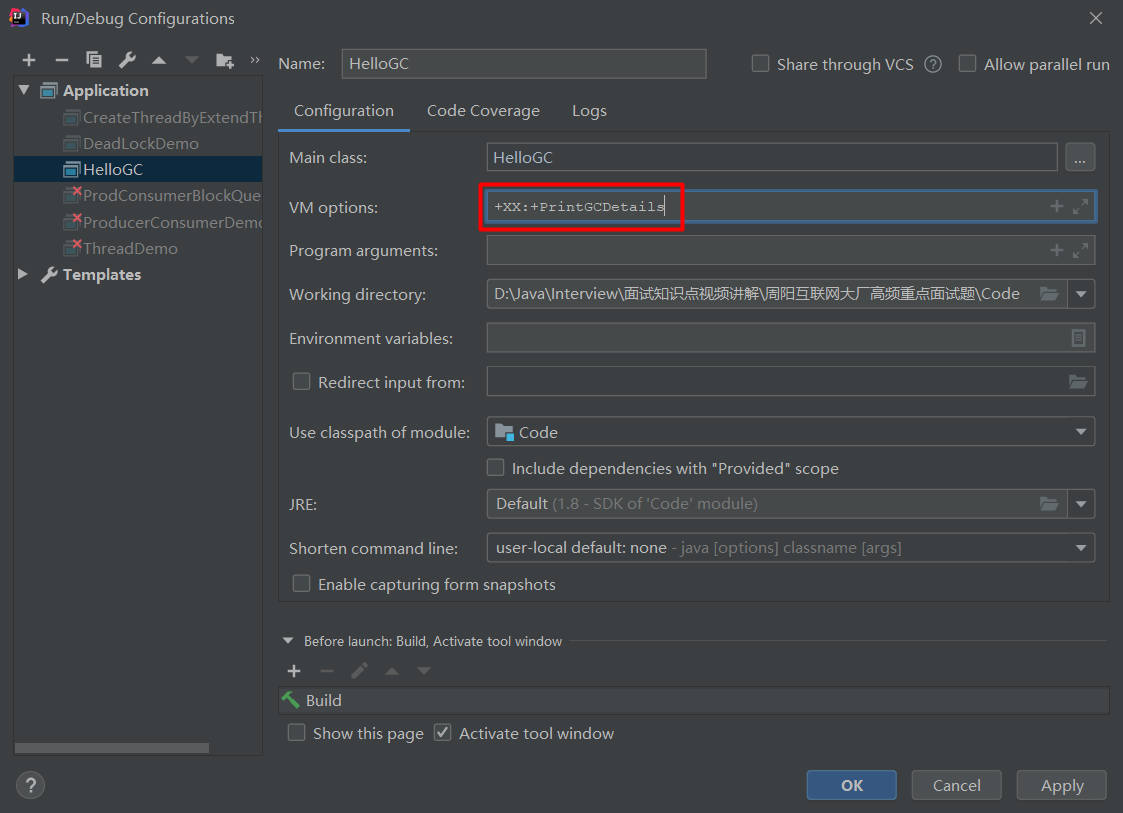1123x813 pixels.
Task: Expand the Templates tree node
Action: pos(23,274)
